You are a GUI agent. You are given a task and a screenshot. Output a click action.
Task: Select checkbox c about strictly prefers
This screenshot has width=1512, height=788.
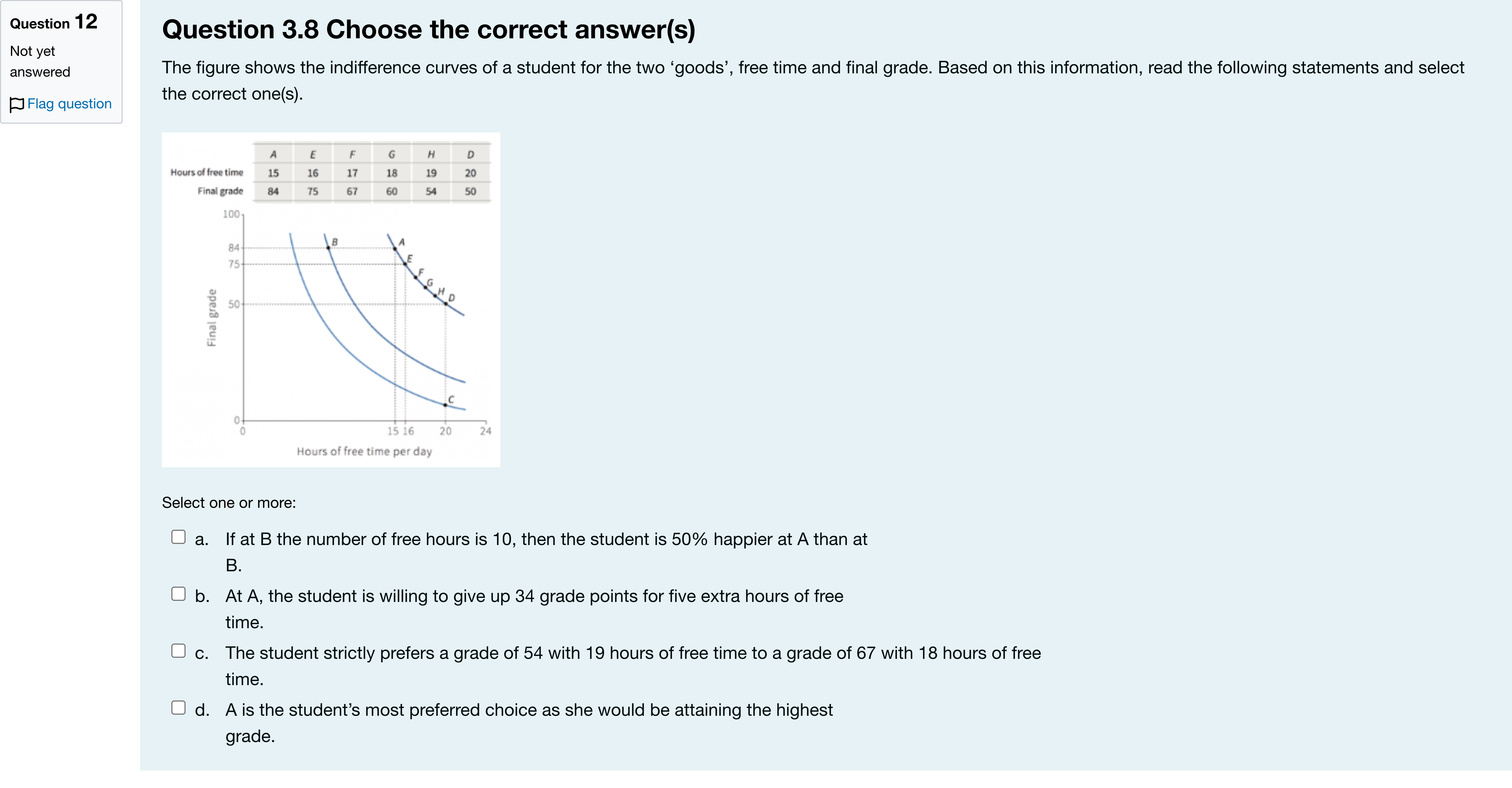coord(178,651)
